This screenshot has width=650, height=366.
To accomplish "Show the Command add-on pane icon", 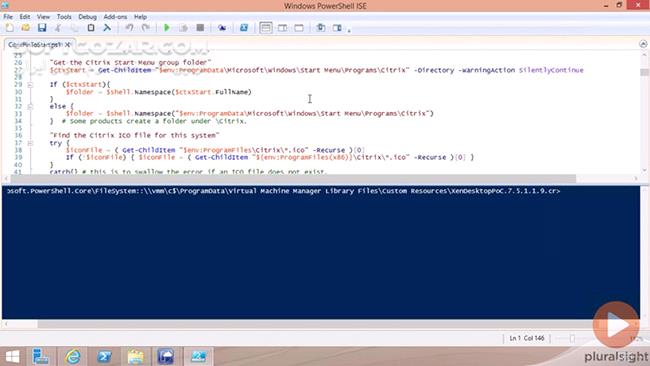I will [x=337, y=28].
